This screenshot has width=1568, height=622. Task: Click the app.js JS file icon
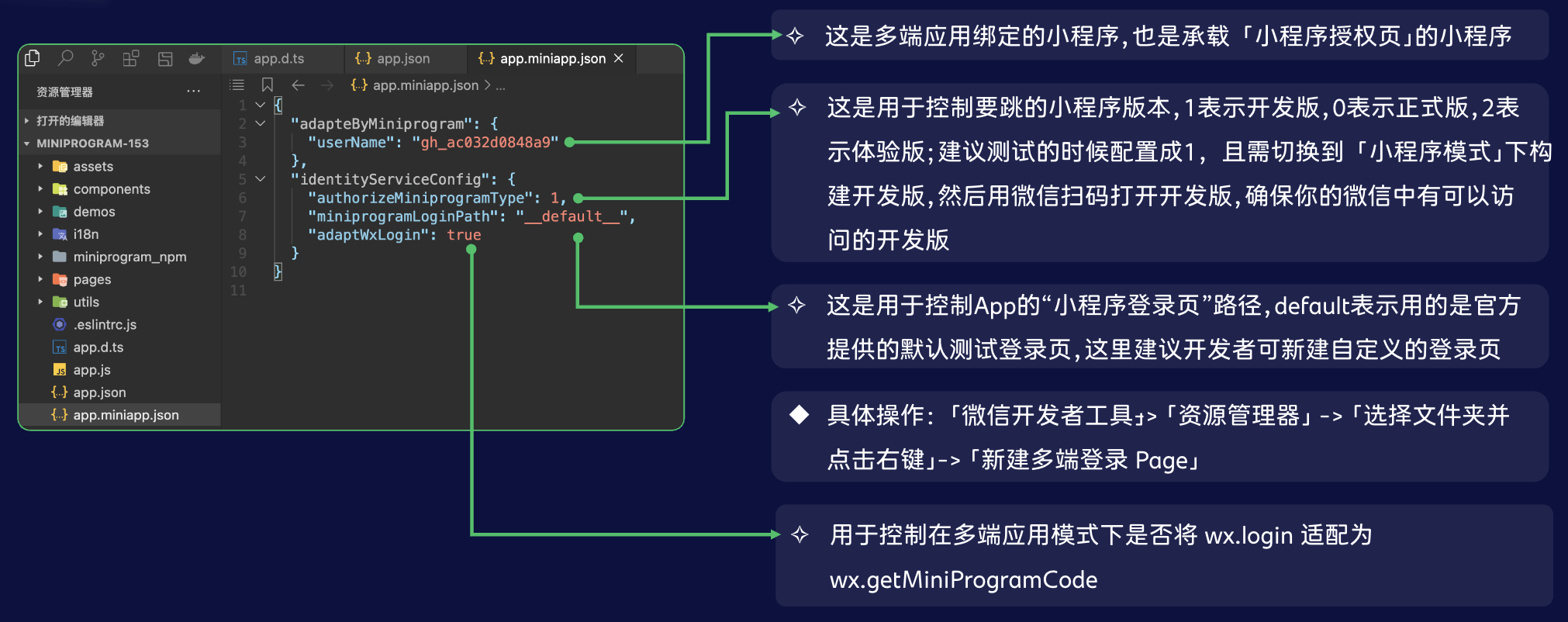(x=60, y=370)
